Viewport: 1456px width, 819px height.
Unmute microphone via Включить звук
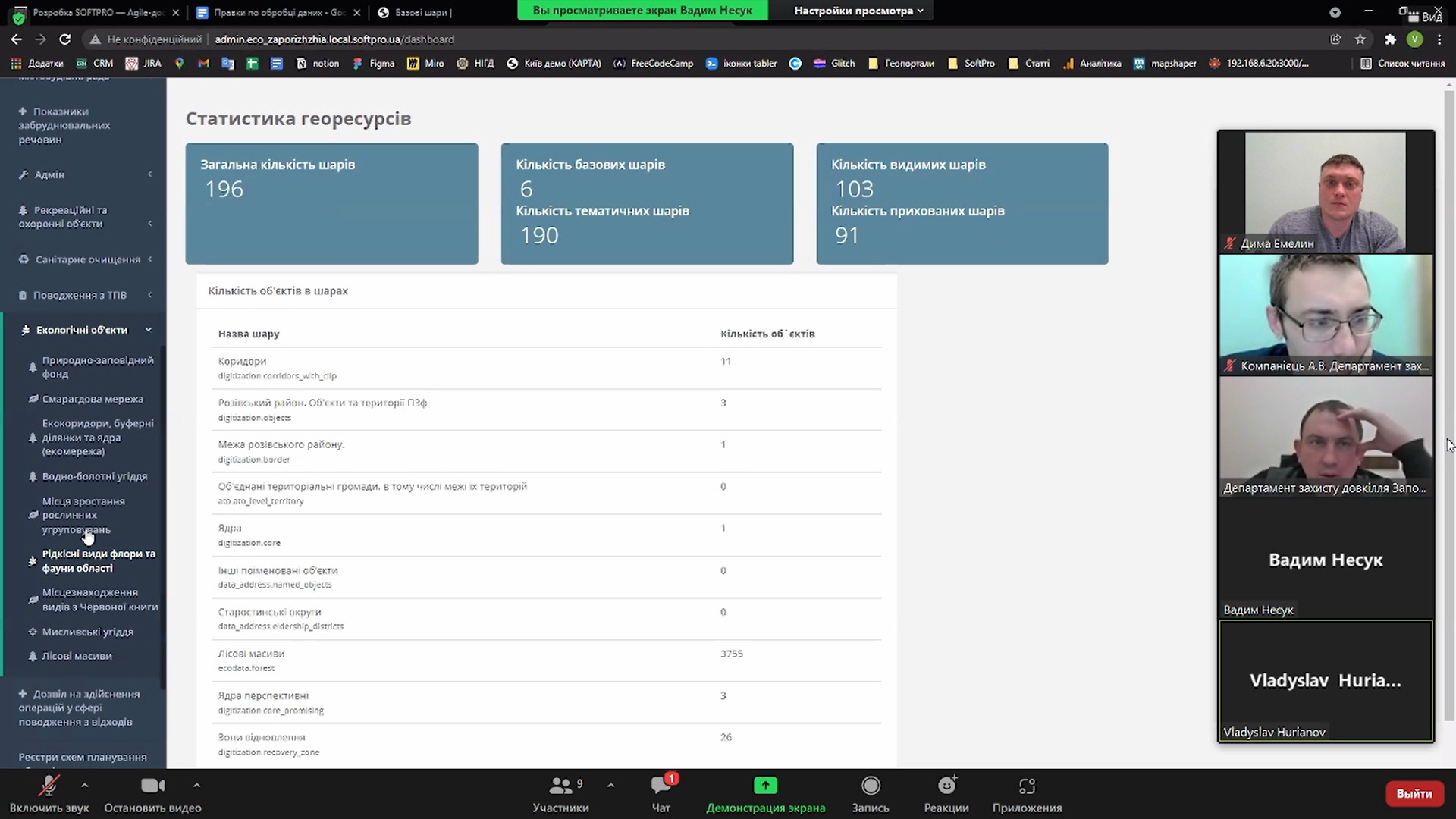(x=49, y=794)
